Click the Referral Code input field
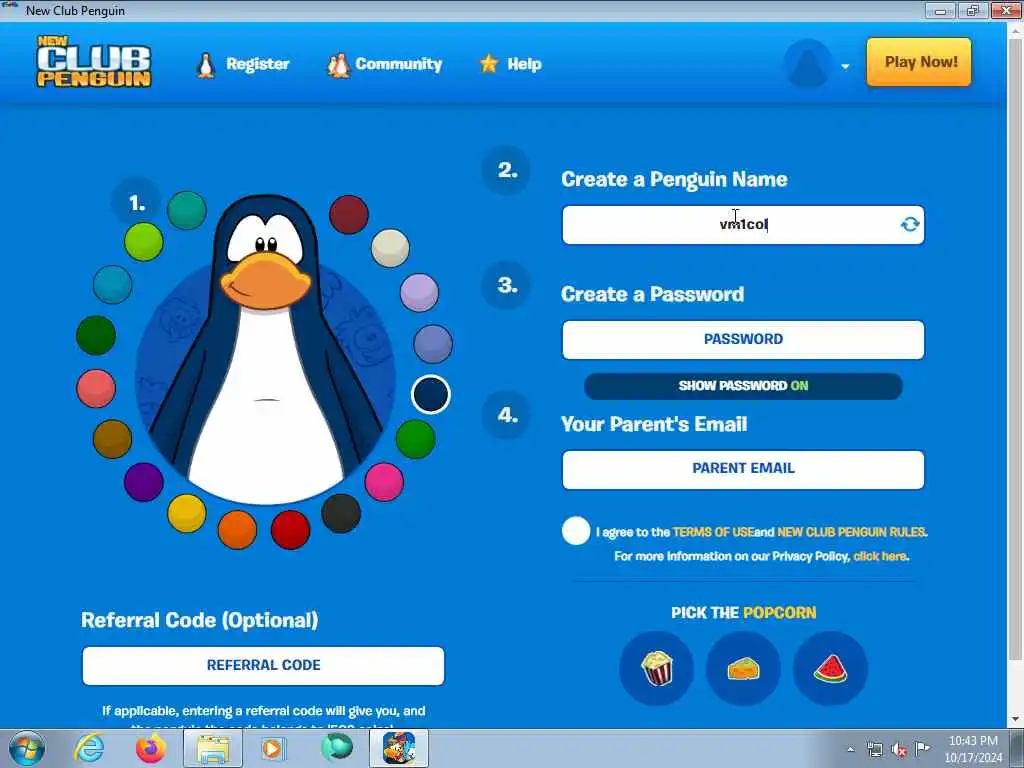This screenshot has height=768, width=1024. click(x=263, y=665)
